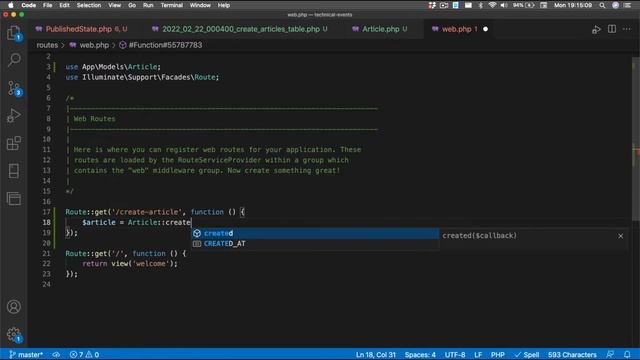
Task: Open the Selection menu
Action: 89,5
